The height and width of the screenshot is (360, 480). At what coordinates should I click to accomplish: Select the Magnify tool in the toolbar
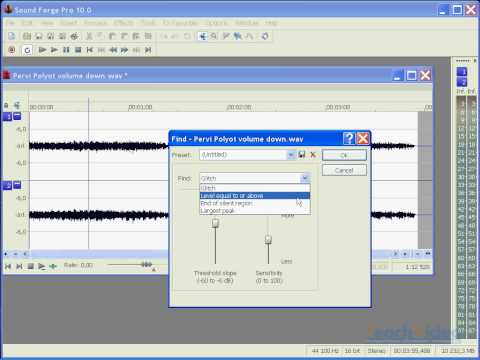click(214, 36)
